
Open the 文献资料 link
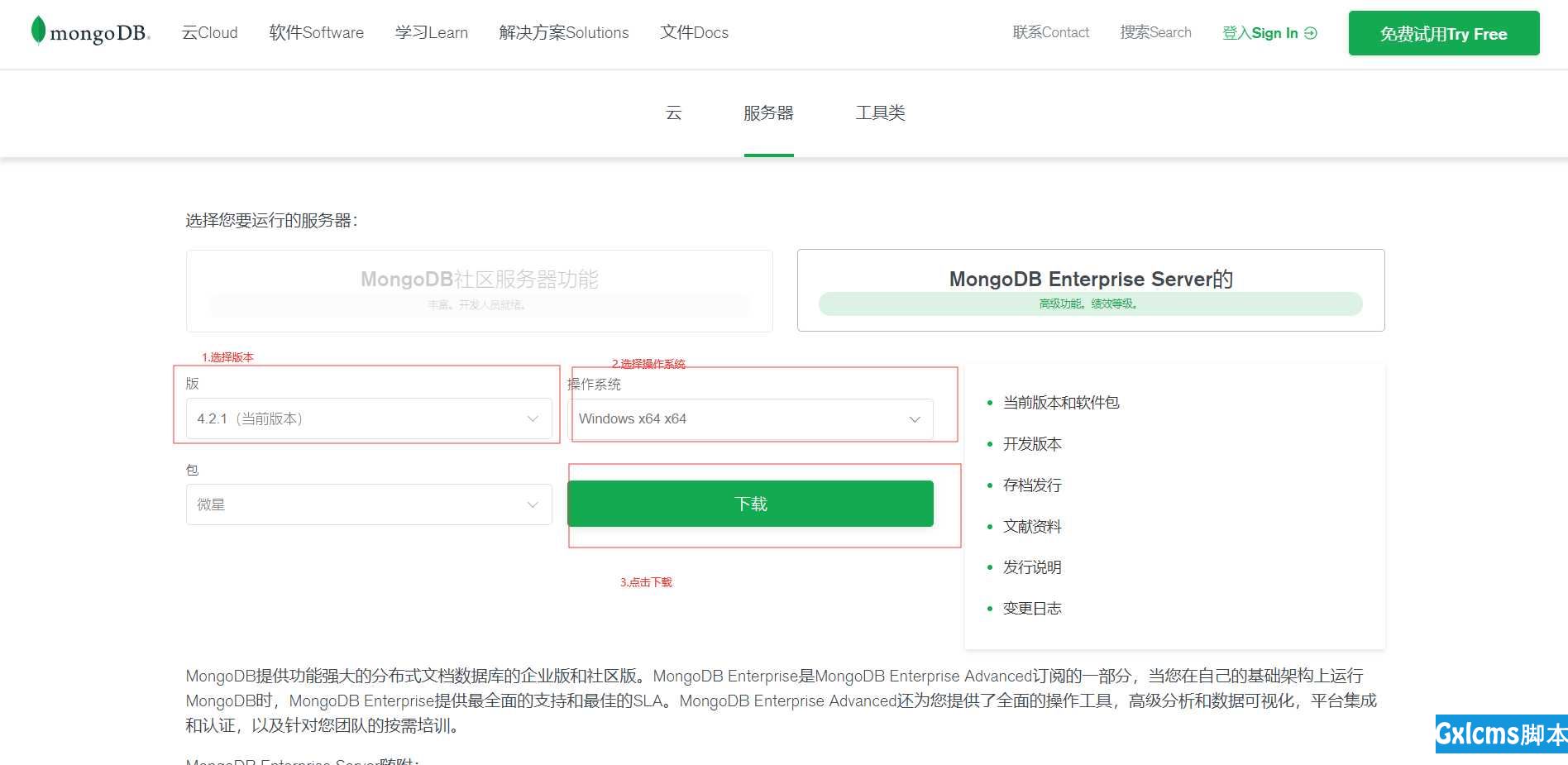pyautogui.click(x=1032, y=527)
